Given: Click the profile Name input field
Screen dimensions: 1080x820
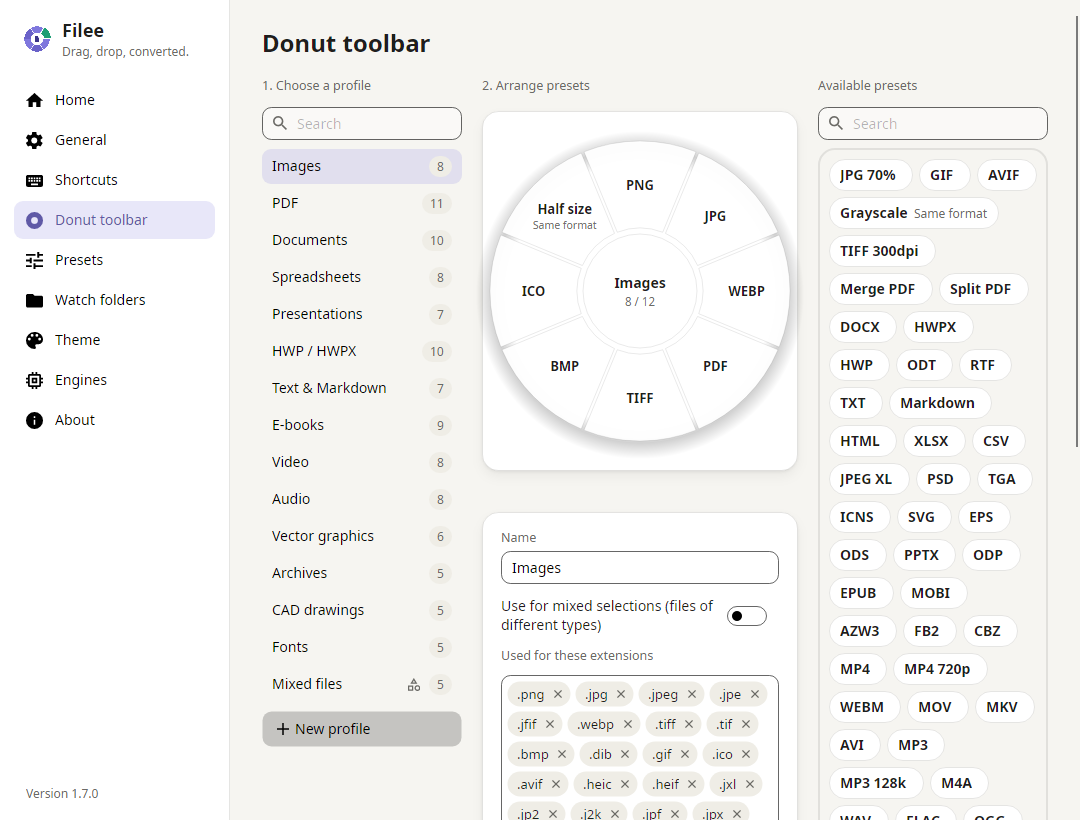Looking at the screenshot, I should click(640, 568).
